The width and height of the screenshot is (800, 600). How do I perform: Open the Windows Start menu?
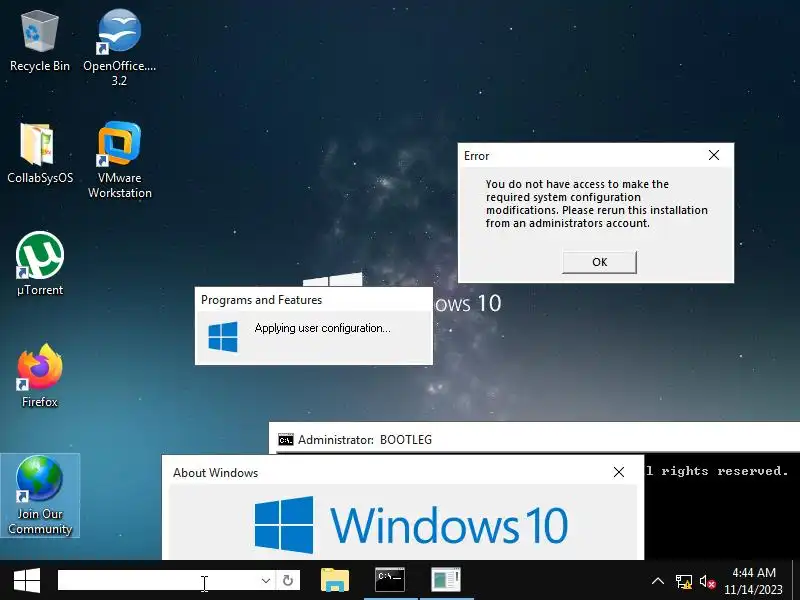pos(27,581)
